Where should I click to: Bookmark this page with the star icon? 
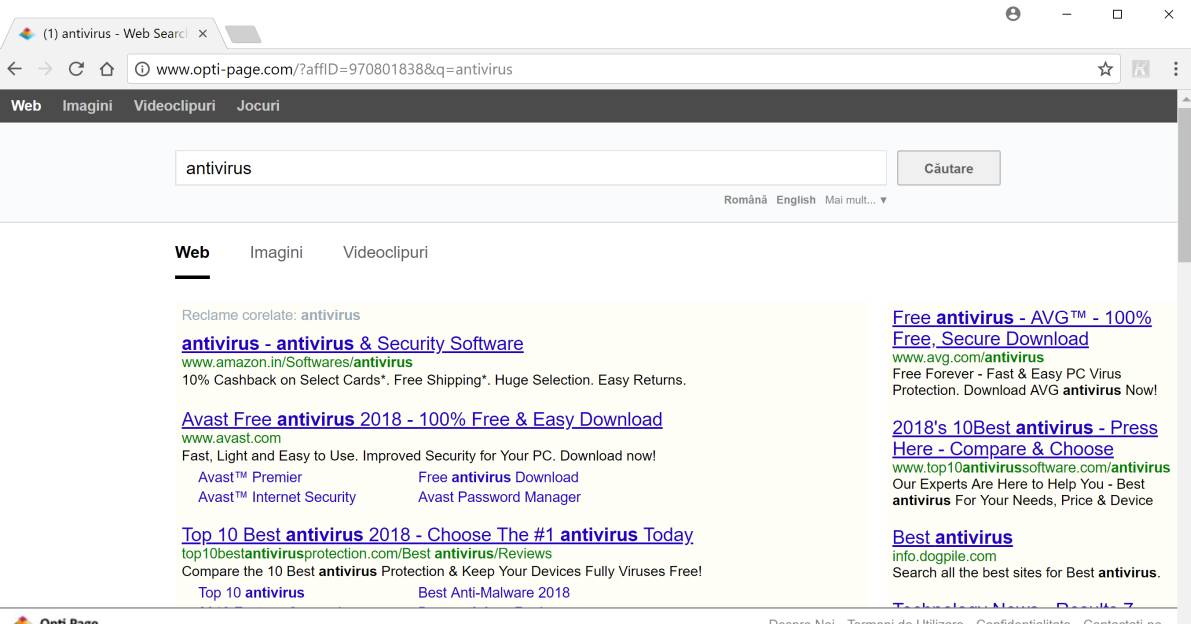tap(1105, 69)
